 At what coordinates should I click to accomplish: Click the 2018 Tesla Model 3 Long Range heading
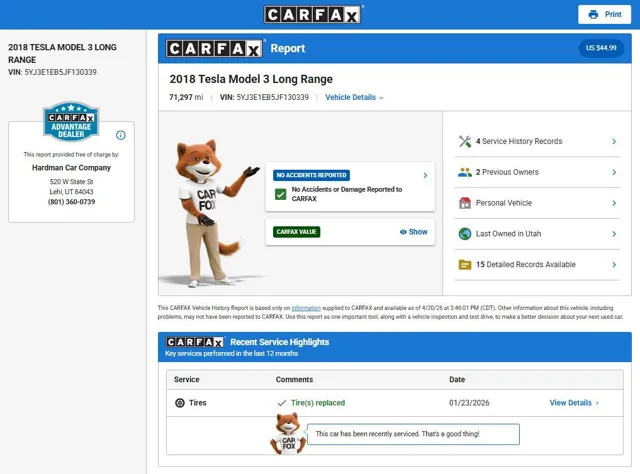(x=251, y=79)
